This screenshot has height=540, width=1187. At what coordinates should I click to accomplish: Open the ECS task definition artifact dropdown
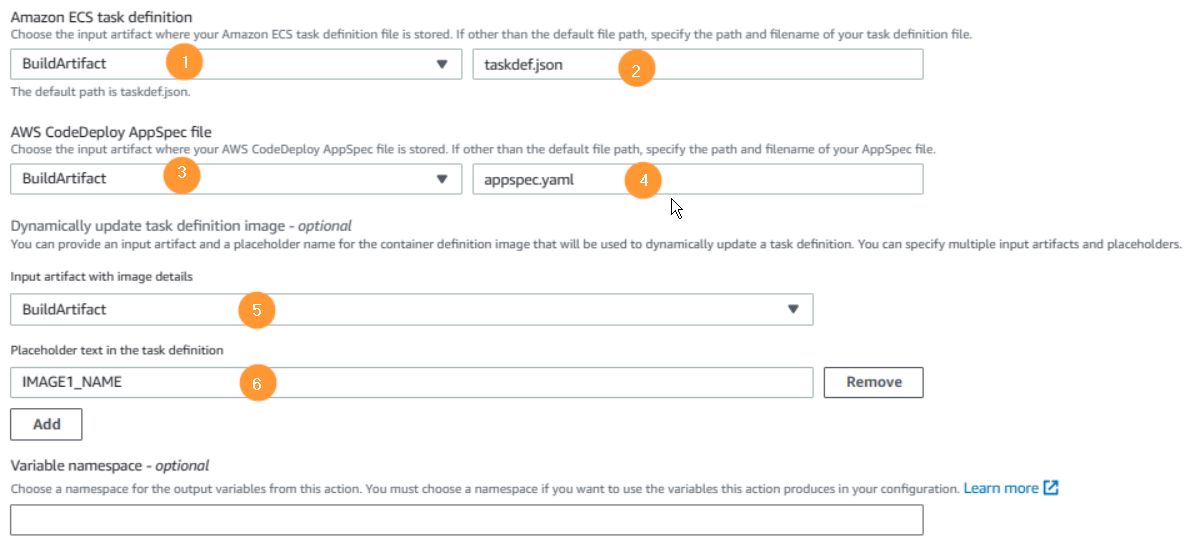(236, 64)
